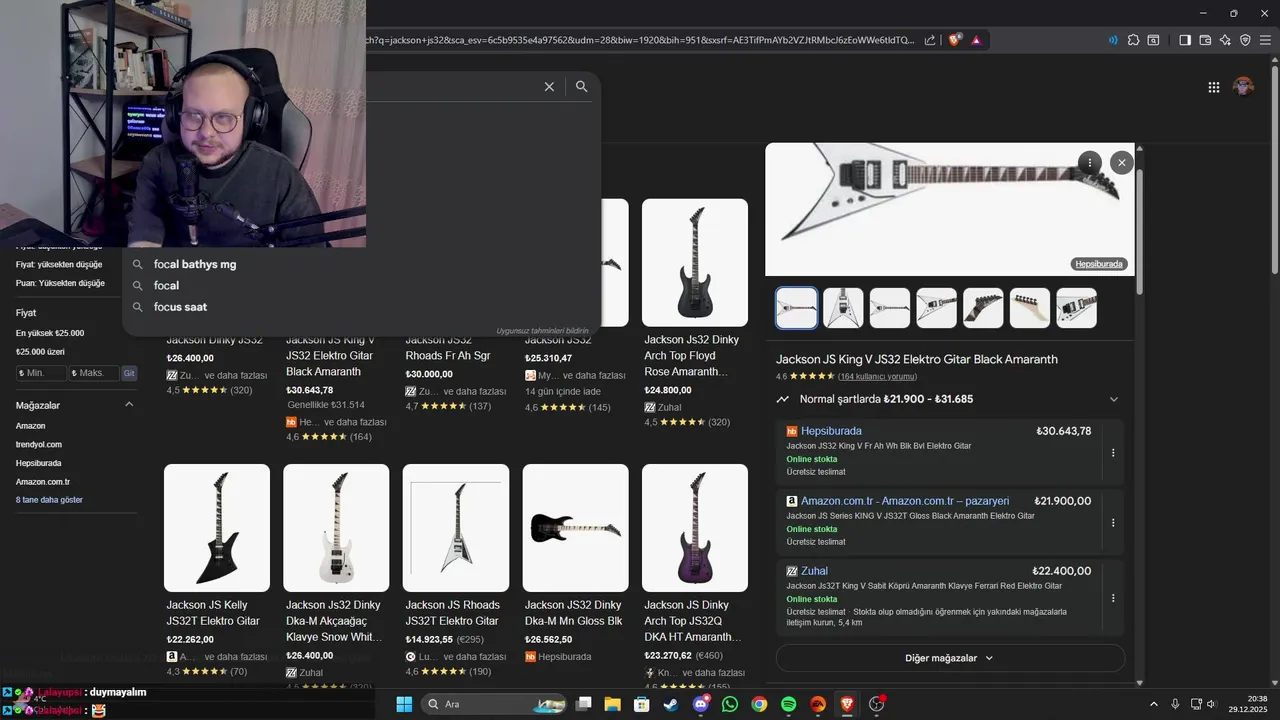Open Jackson JS Kelly JS32T product card
Viewport: 1280px width, 720px height.
(x=217, y=570)
